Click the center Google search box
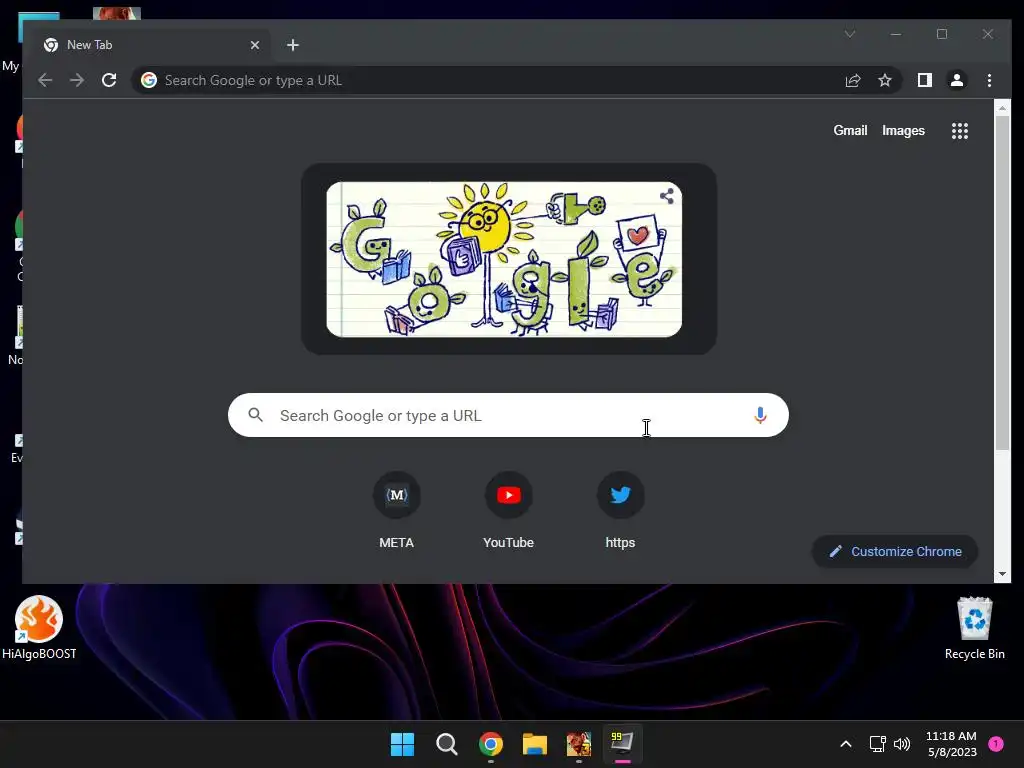 pos(508,415)
